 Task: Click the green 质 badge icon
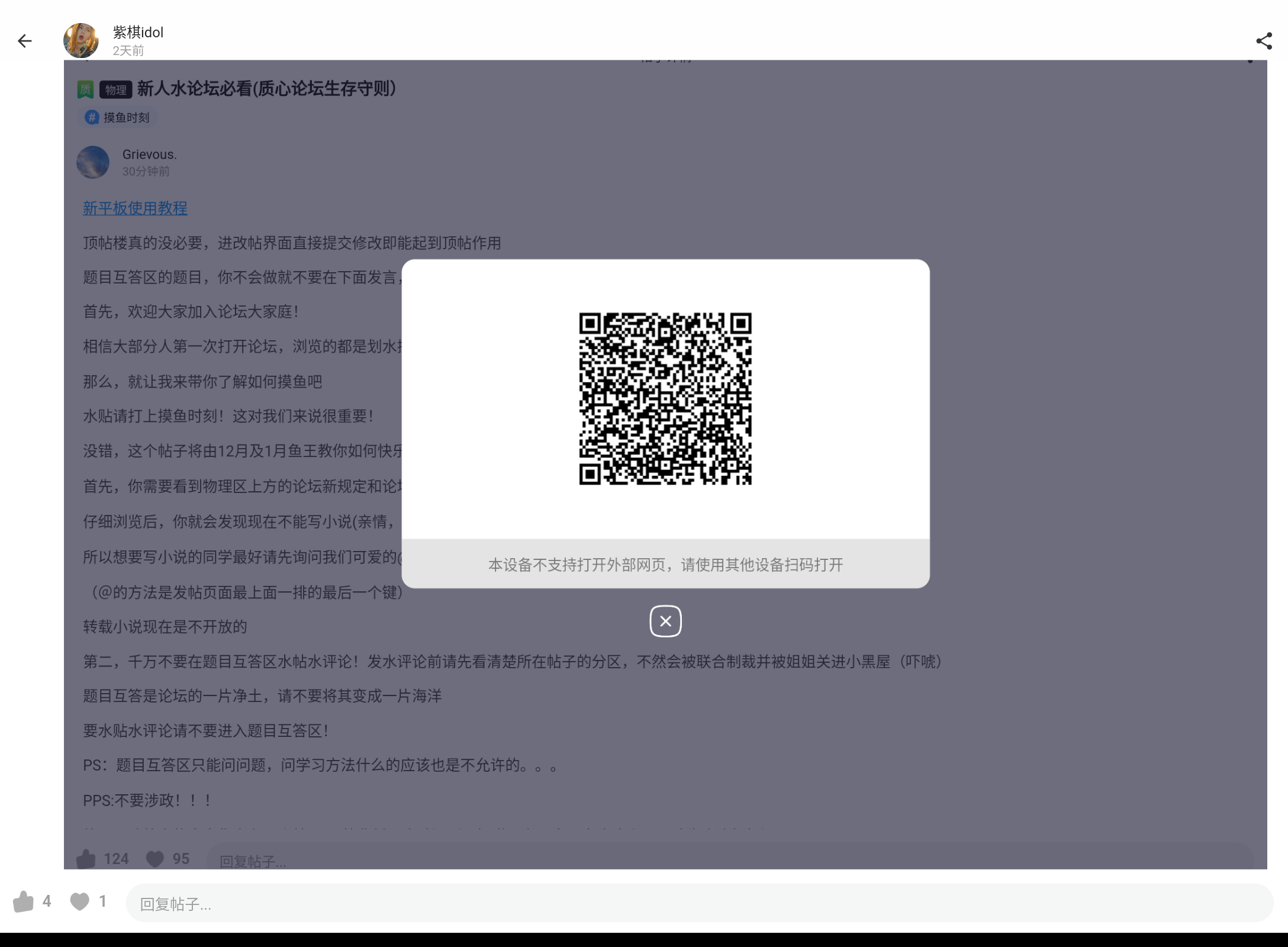pos(85,90)
